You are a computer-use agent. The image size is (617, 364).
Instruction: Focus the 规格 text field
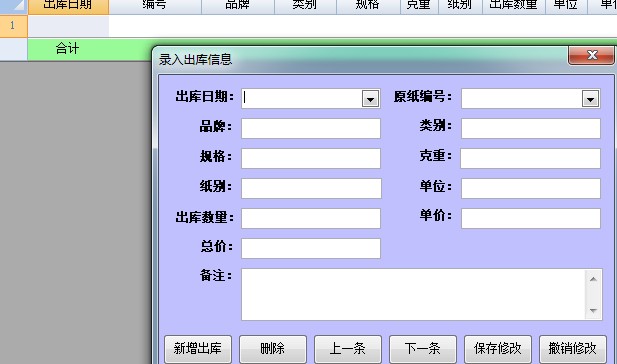pos(311,158)
